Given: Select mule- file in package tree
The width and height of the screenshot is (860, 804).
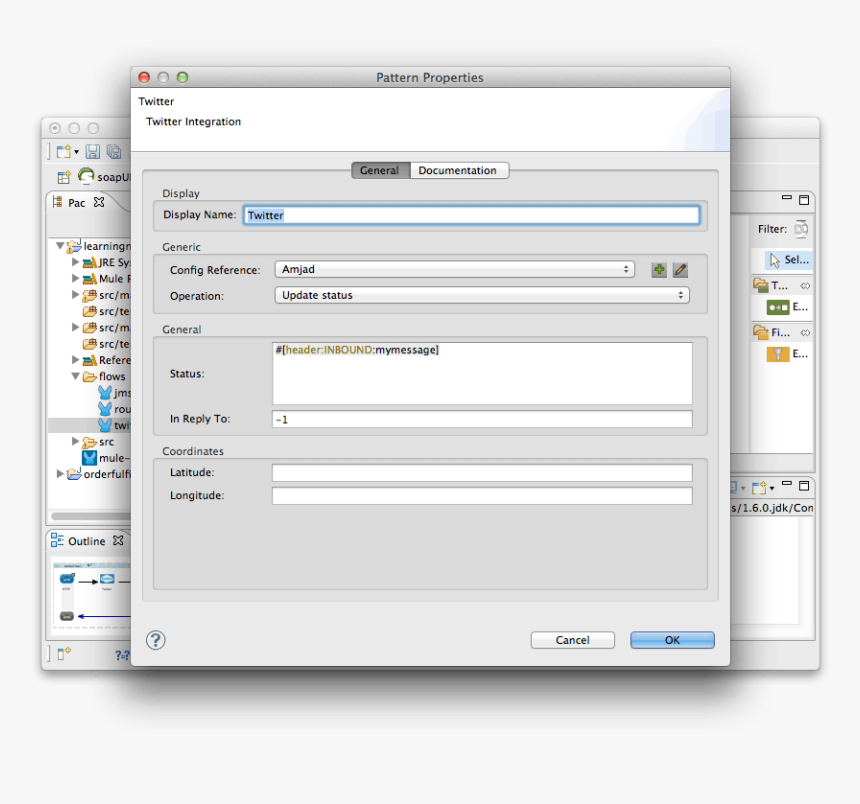Looking at the screenshot, I should click(106, 458).
